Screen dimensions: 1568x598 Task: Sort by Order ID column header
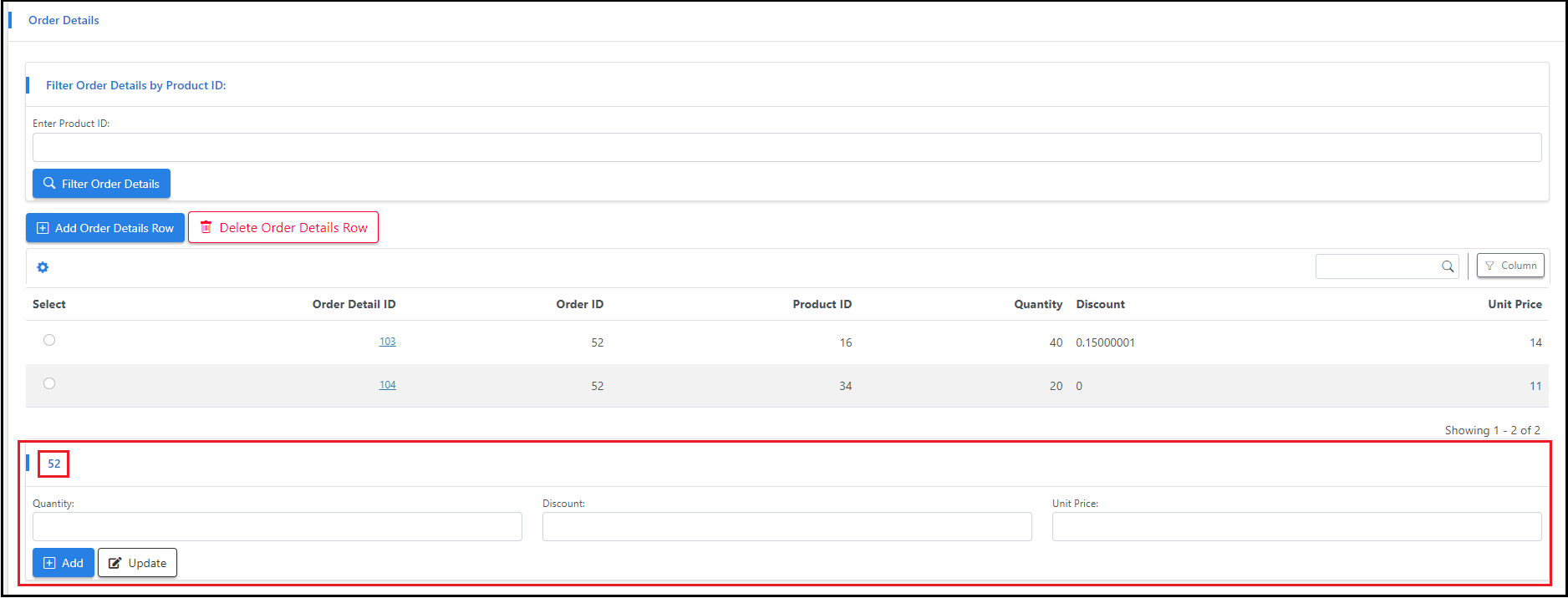[579, 304]
